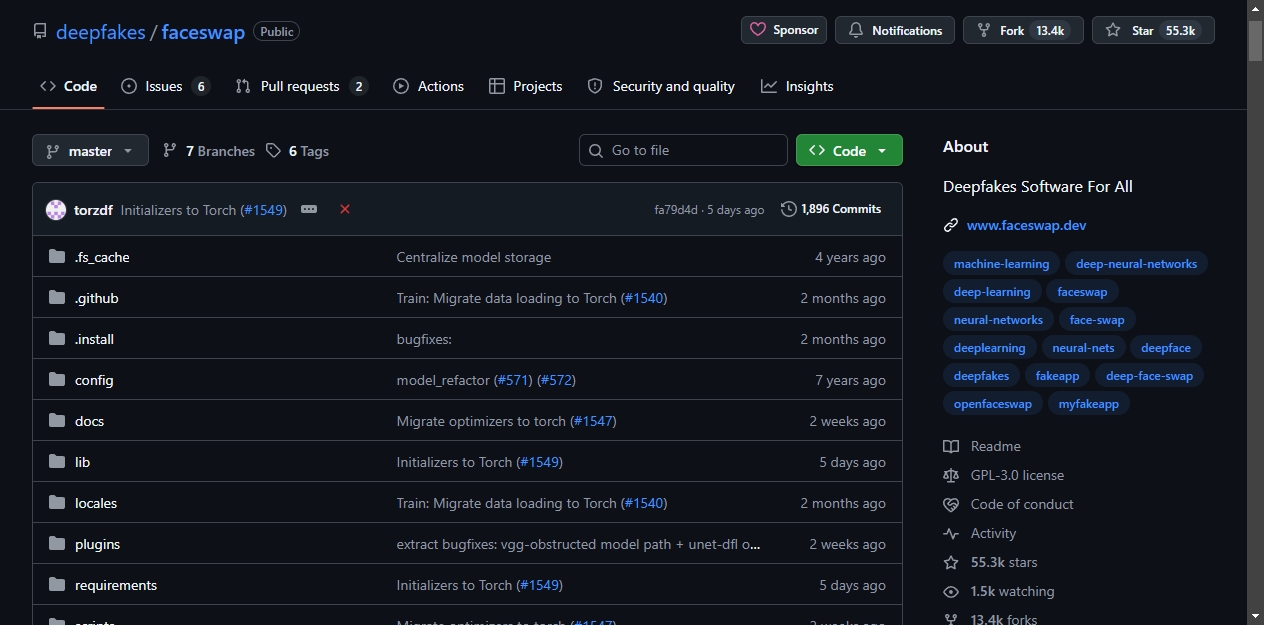Open the Pull requests tab

pos(301,86)
